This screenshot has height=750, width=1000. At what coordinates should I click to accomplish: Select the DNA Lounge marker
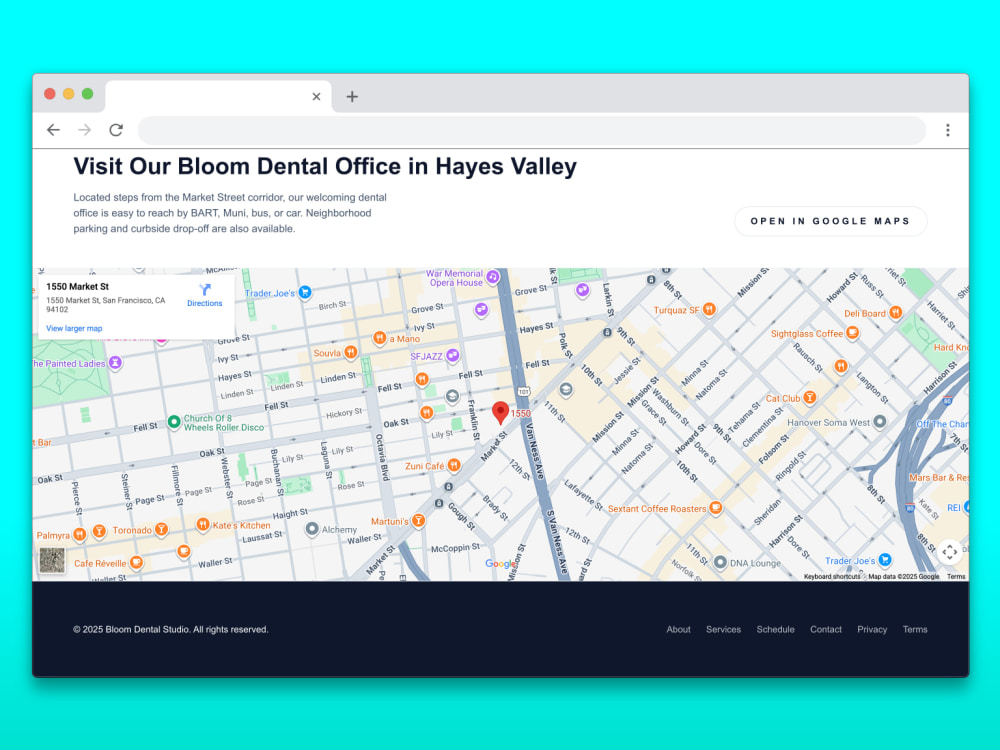point(720,562)
